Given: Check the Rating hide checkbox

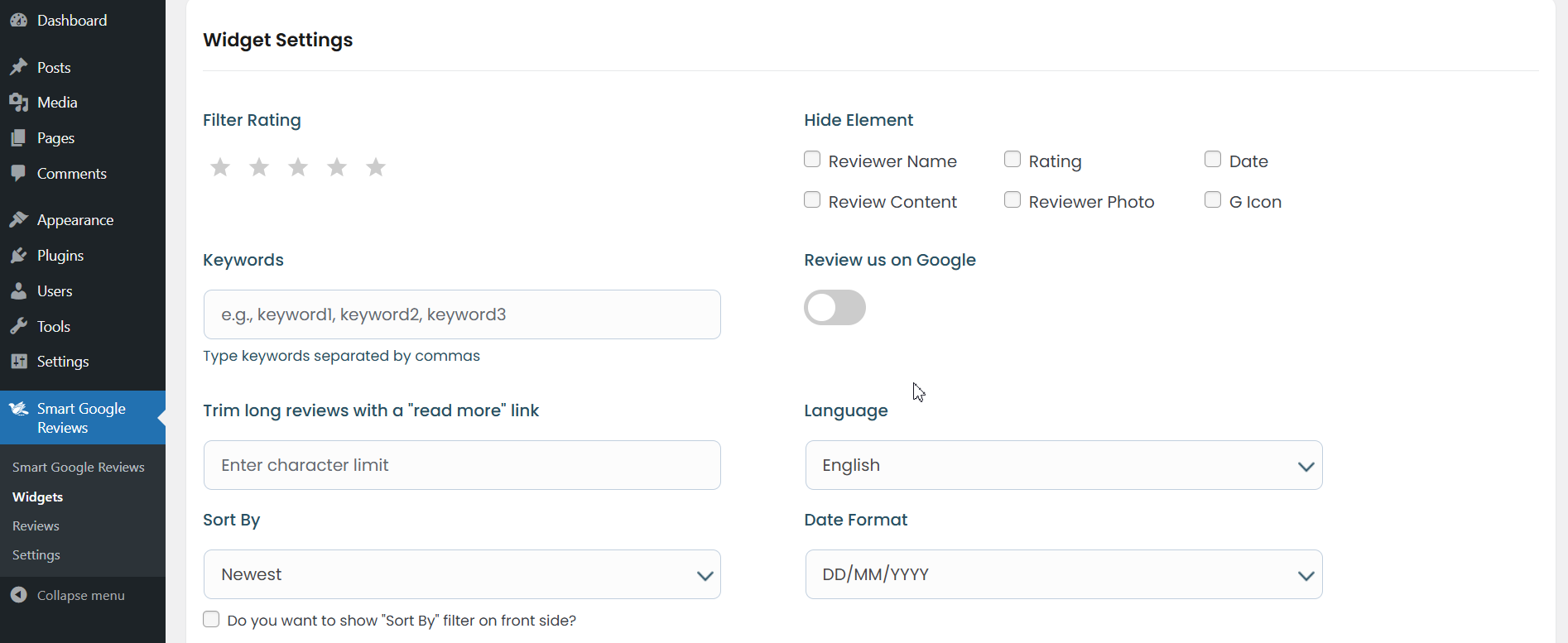Looking at the screenshot, I should [1012, 159].
